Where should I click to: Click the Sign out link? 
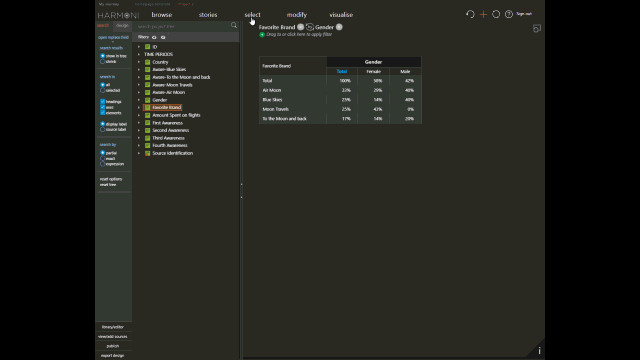point(524,14)
